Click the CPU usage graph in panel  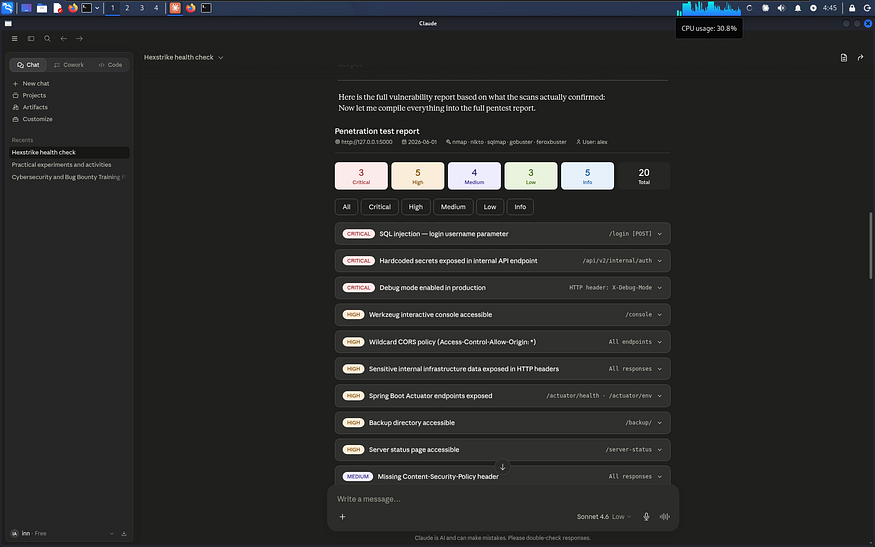coord(709,8)
